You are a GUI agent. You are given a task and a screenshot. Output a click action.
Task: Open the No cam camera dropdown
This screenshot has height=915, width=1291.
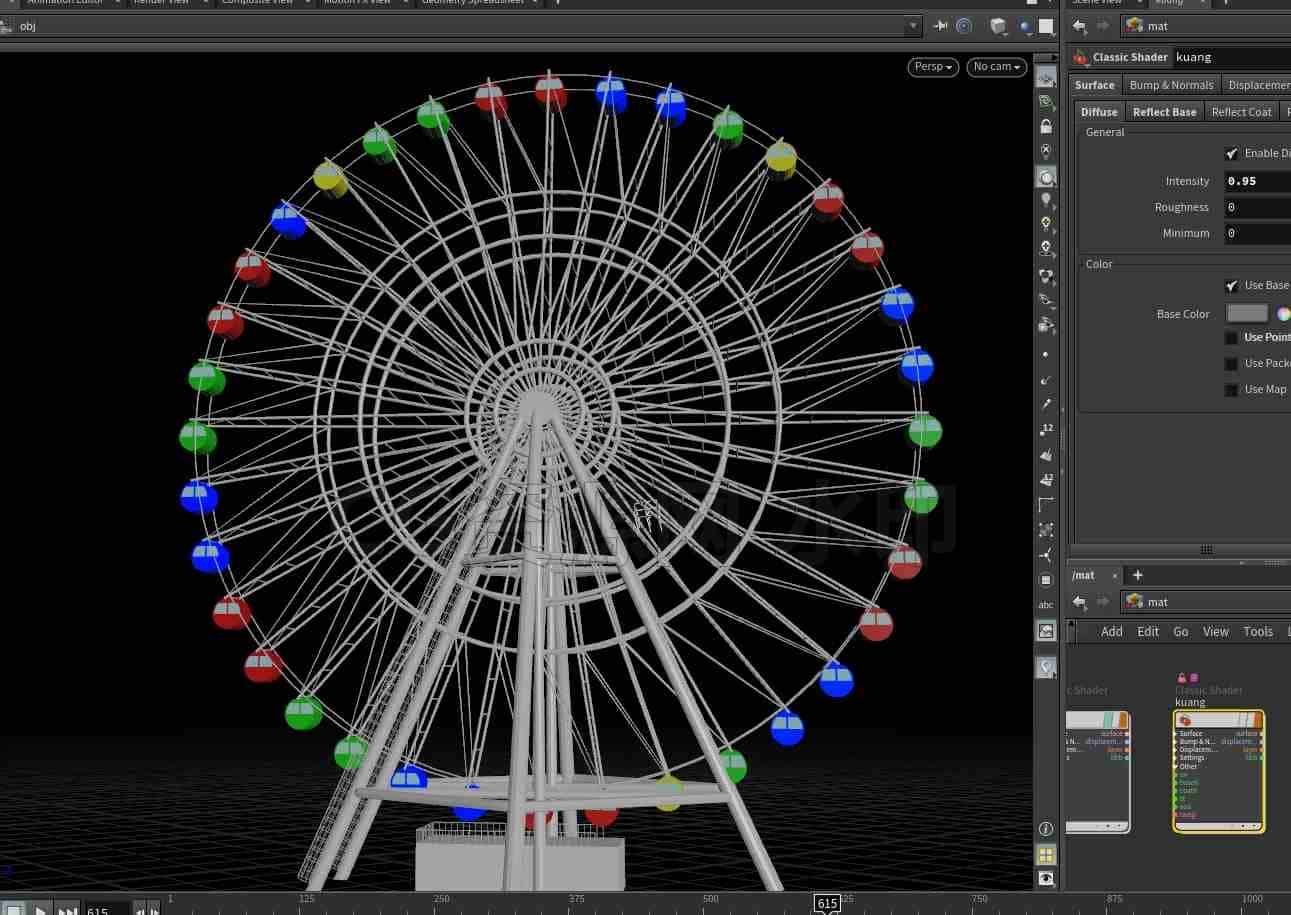997,67
